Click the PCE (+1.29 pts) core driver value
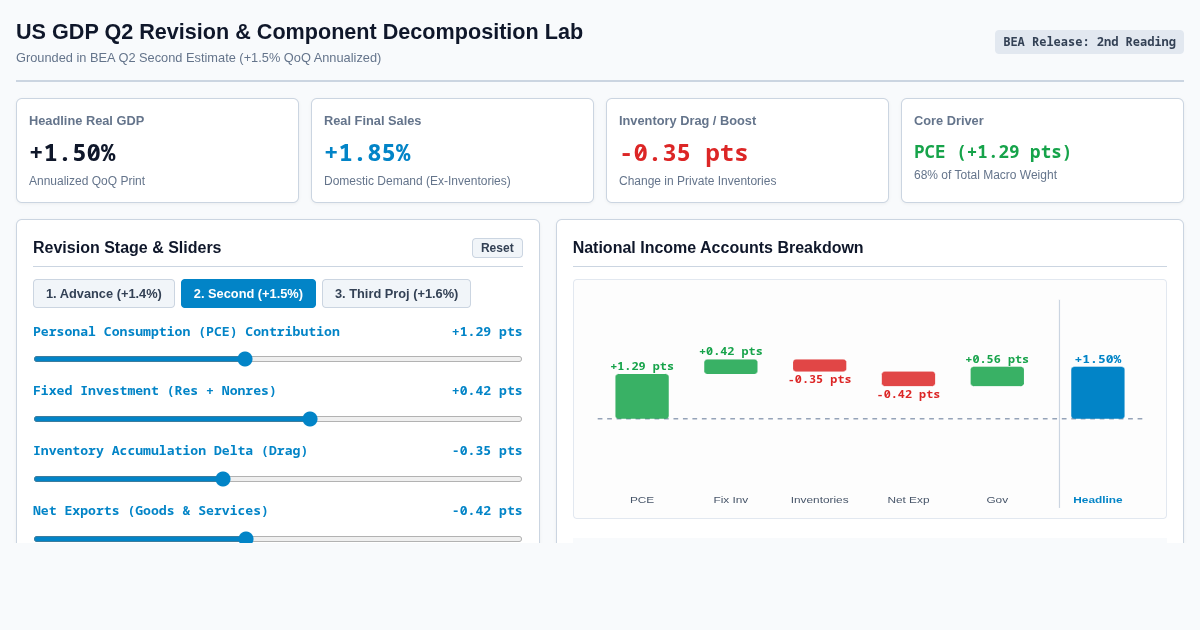This screenshot has height=630, width=1200. coord(993,152)
